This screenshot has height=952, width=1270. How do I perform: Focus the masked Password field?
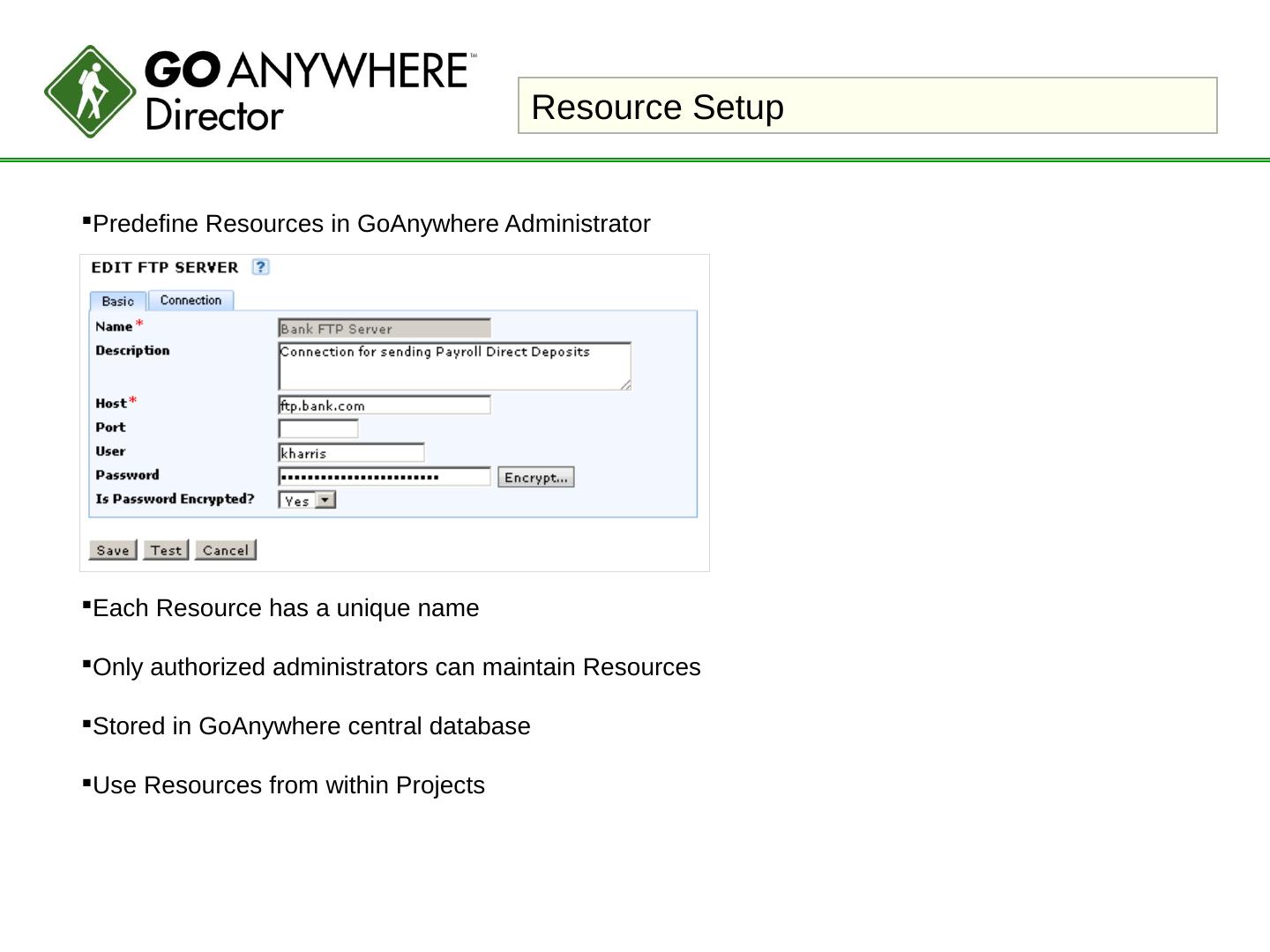tap(384, 477)
